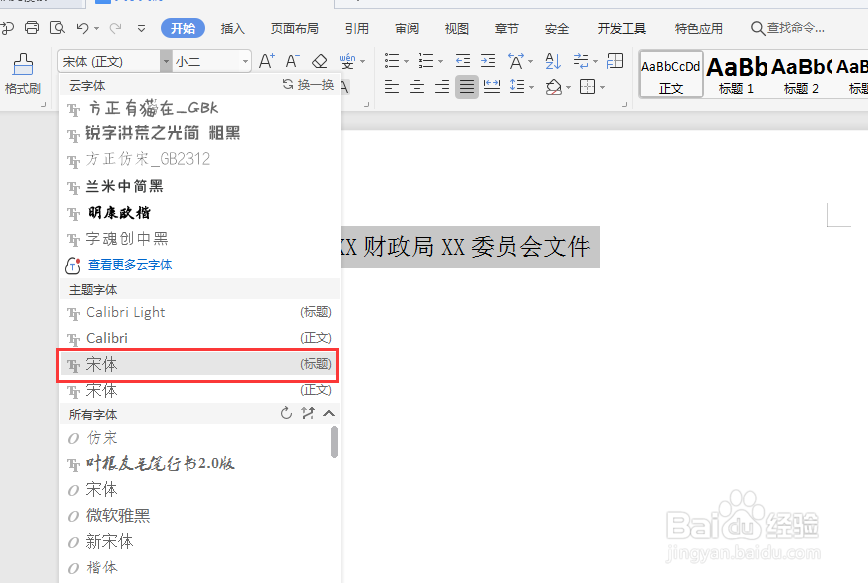Toggle justify alignment
The height and width of the screenshot is (583, 868).
tap(467, 87)
